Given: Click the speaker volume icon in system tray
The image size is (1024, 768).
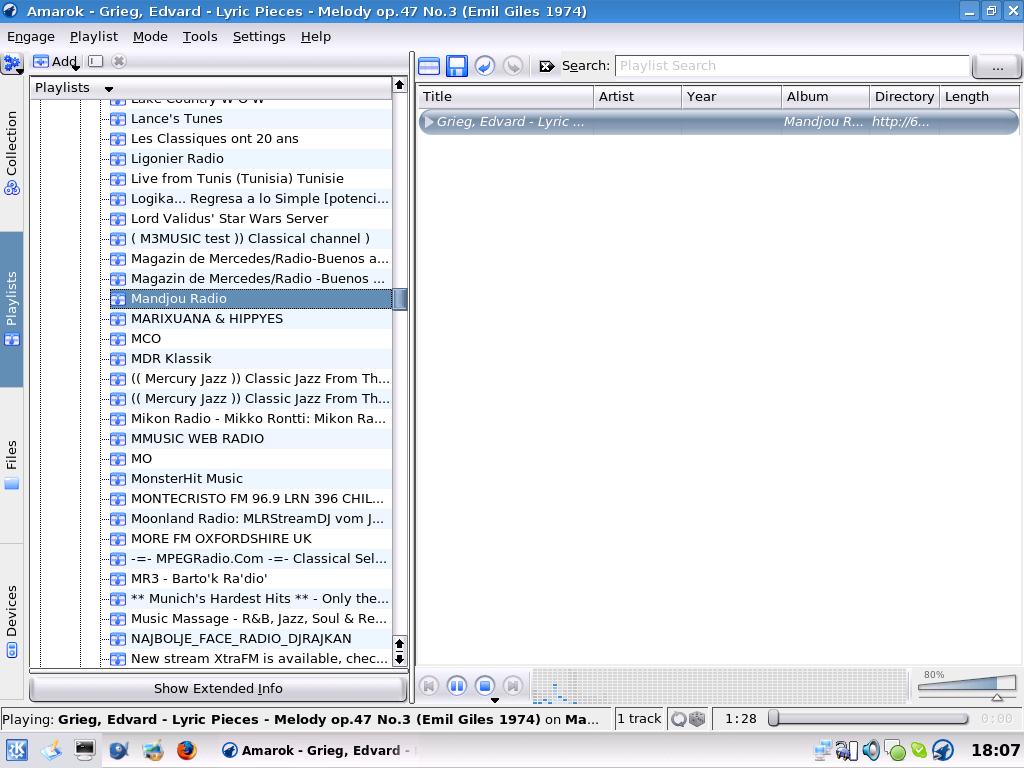Looking at the screenshot, I should pyautogui.click(x=871, y=751).
